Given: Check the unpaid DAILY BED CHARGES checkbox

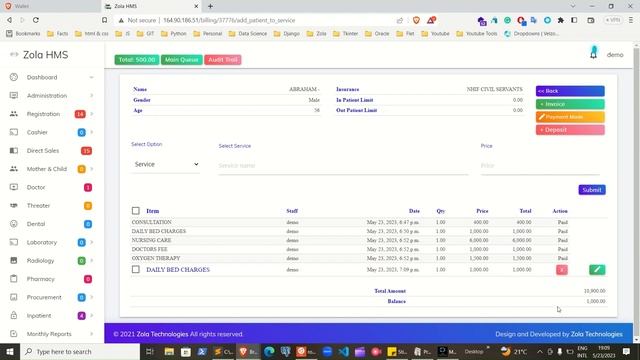Looking at the screenshot, I should click(x=136, y=269).
